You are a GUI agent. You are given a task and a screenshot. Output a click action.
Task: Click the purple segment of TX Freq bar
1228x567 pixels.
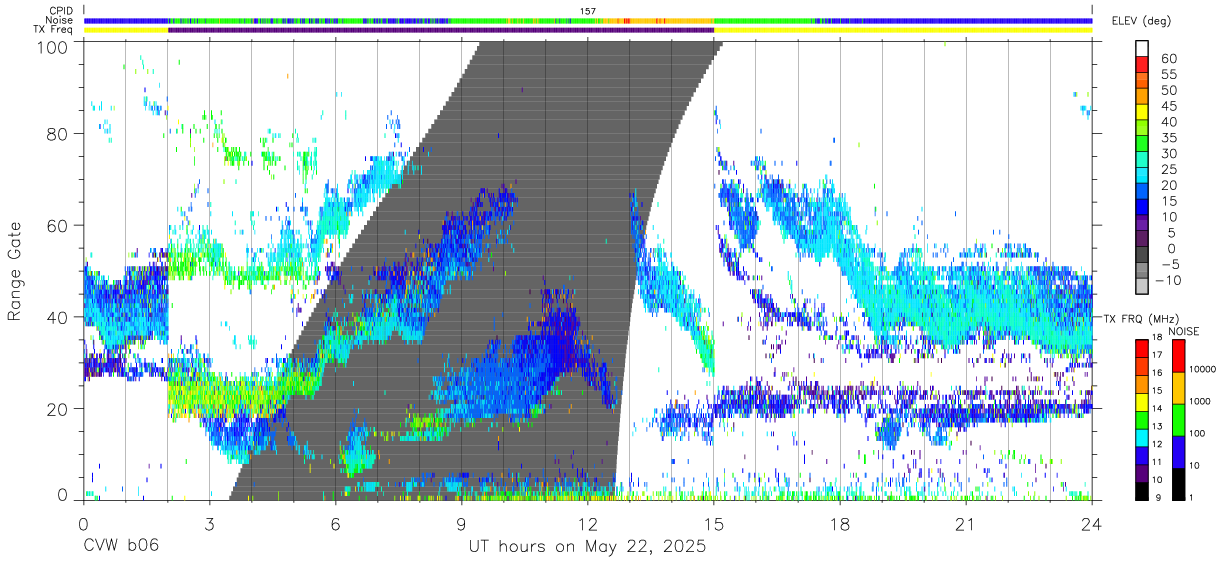(x=441, y=30)
